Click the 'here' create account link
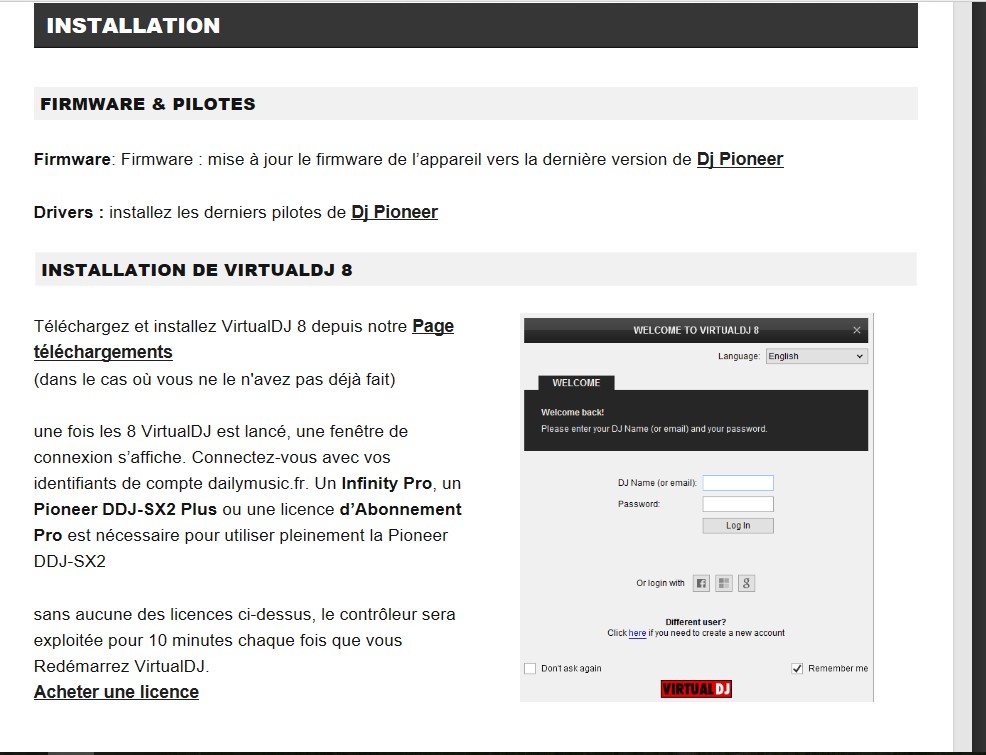The image size is (986, 755). (x=637, y=633)
